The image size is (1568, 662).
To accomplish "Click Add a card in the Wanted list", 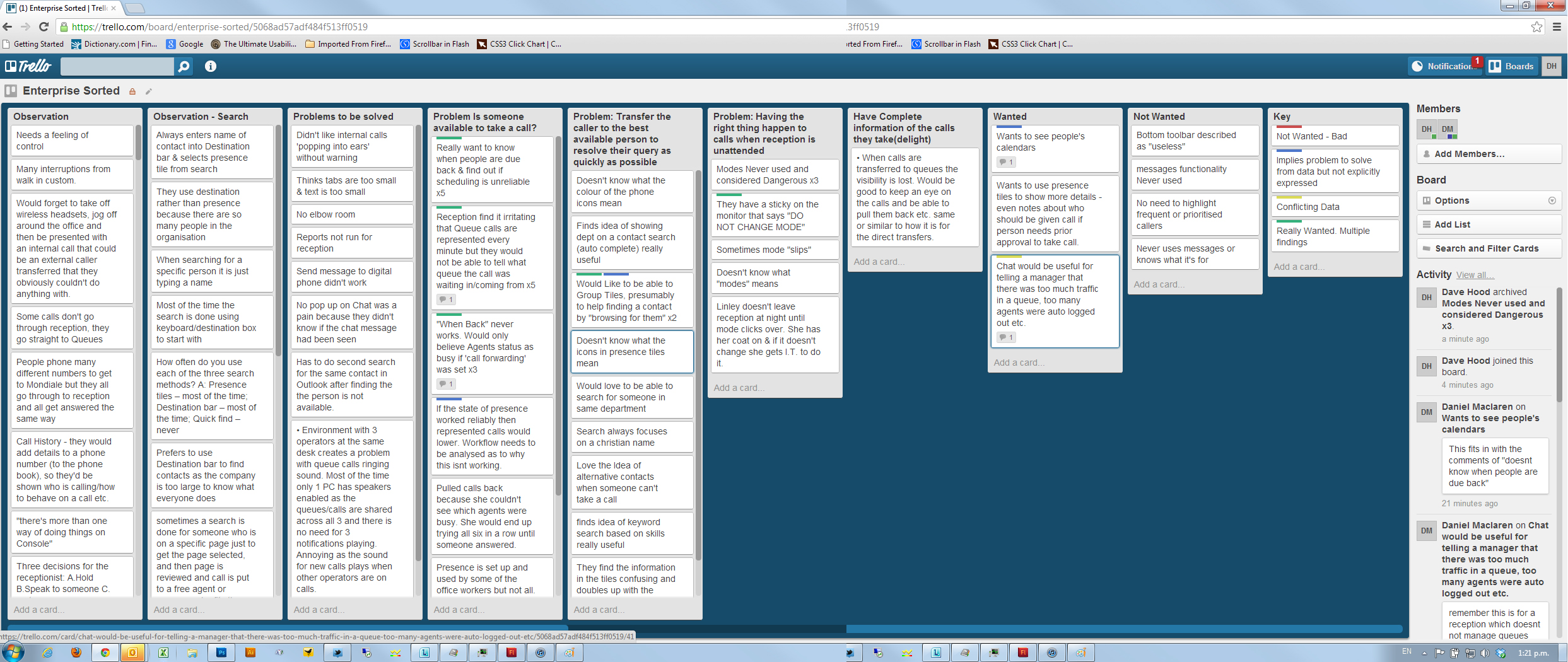I will tap(1019, 363).
